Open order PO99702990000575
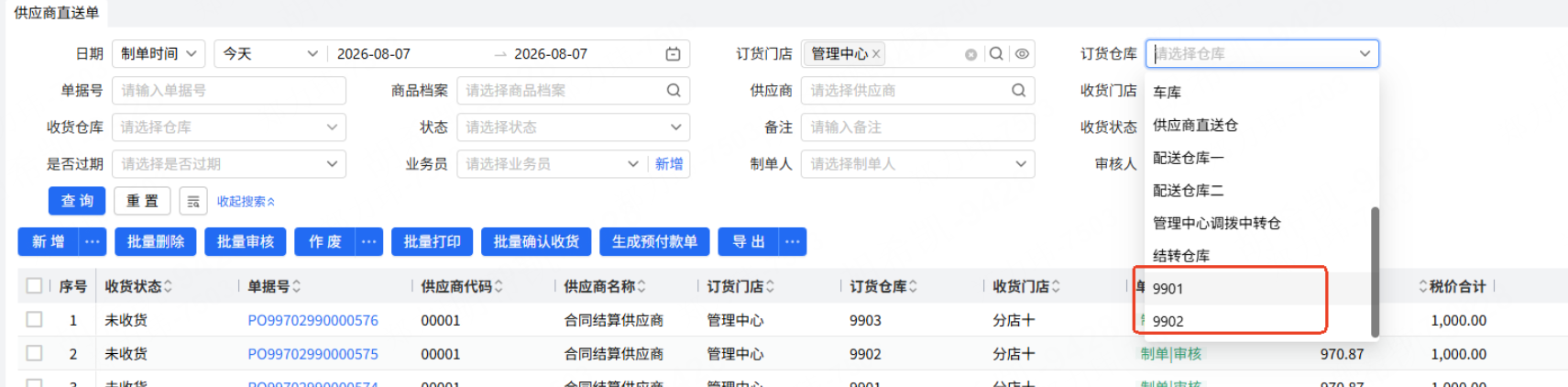 (x=313, y=354)
